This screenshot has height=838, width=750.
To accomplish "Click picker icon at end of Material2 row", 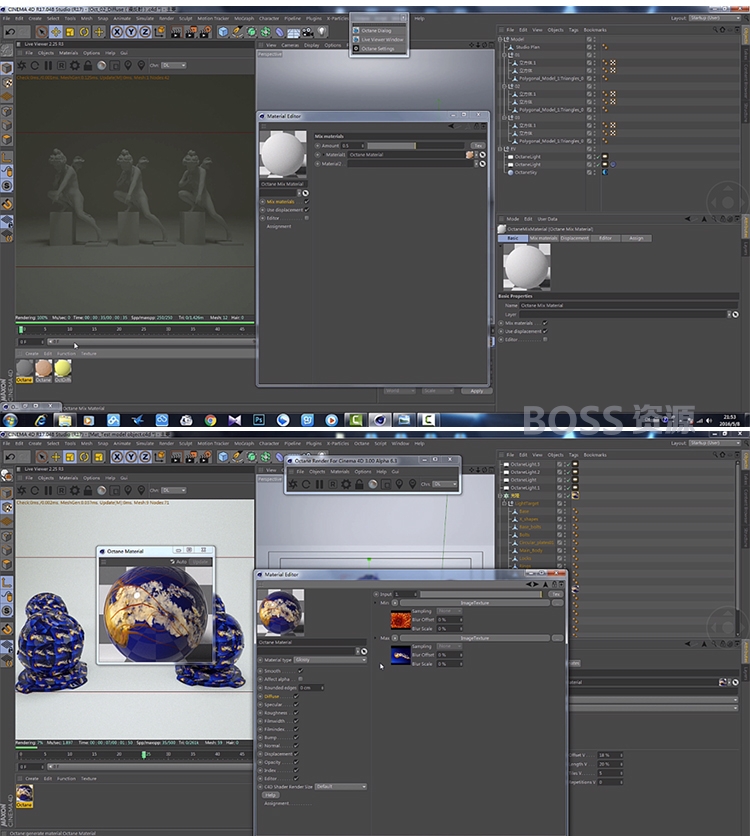I will pyautogui.click(x=483, y=164).
